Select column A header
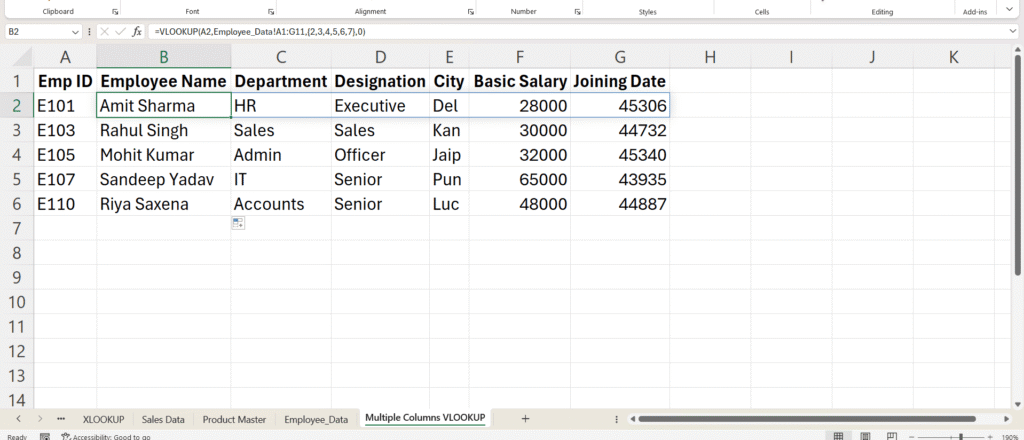 (x=65, y=57)
